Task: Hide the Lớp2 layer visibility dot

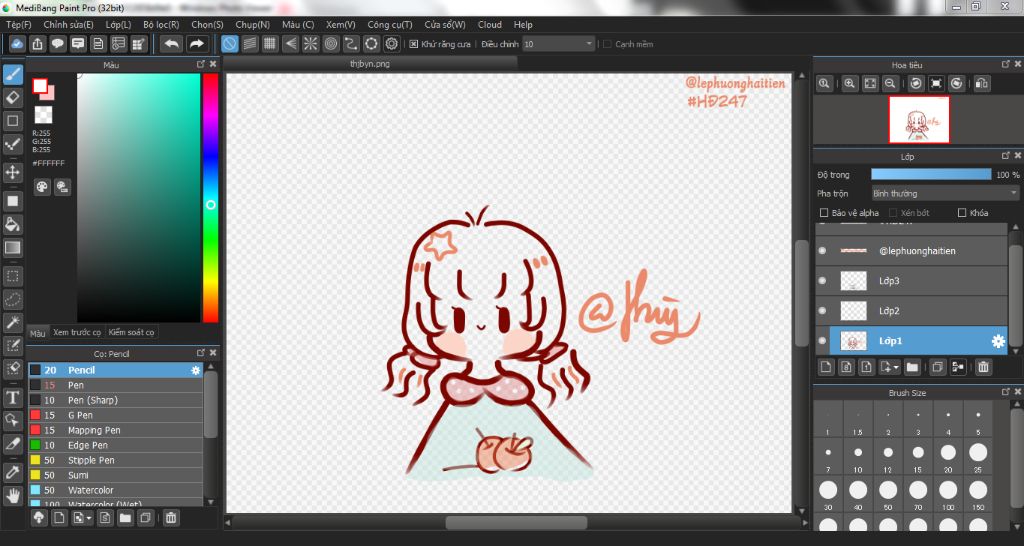Action: (x=822, y=311)
